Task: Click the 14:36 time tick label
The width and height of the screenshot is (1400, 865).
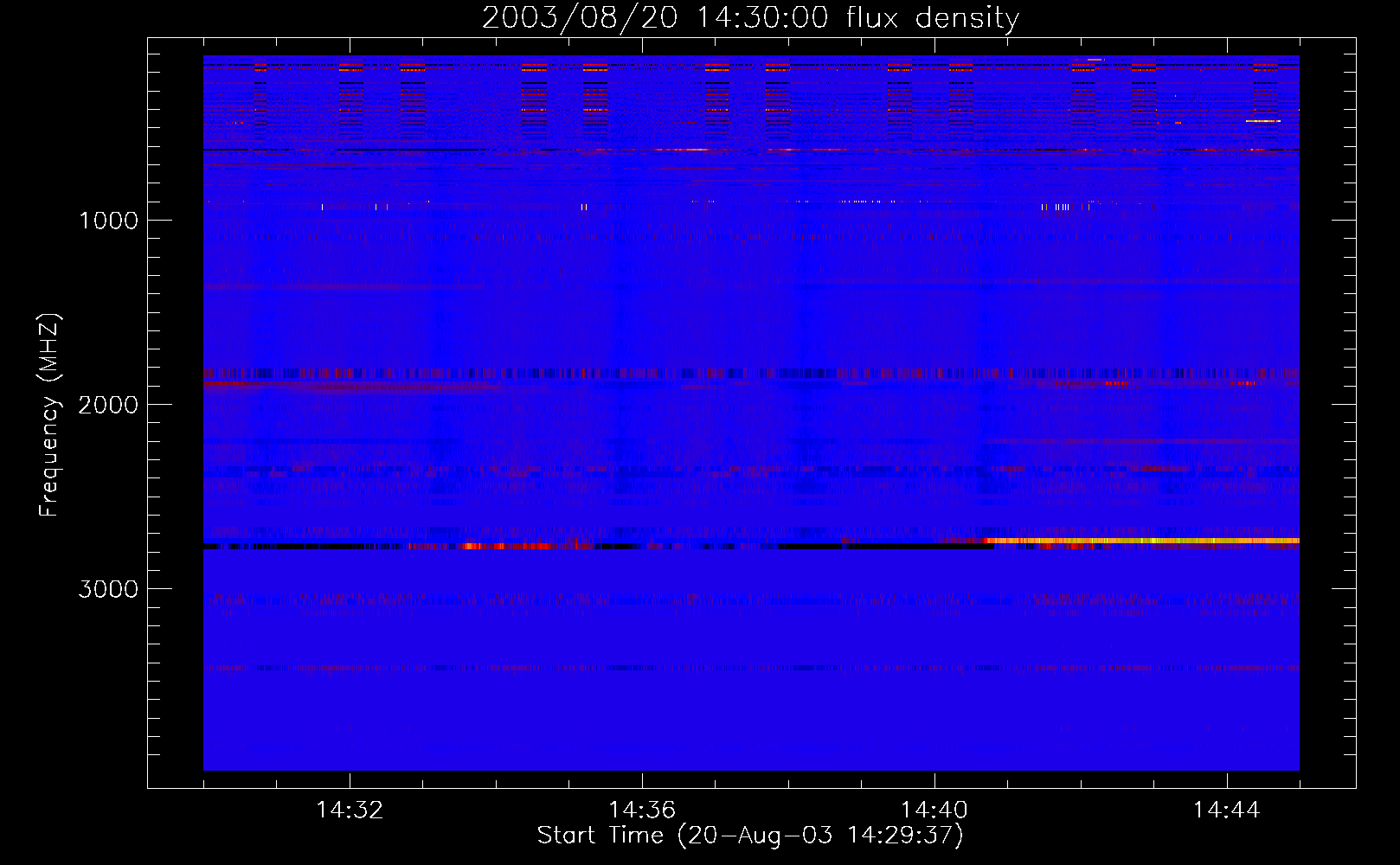Action: tap(642, 811)
